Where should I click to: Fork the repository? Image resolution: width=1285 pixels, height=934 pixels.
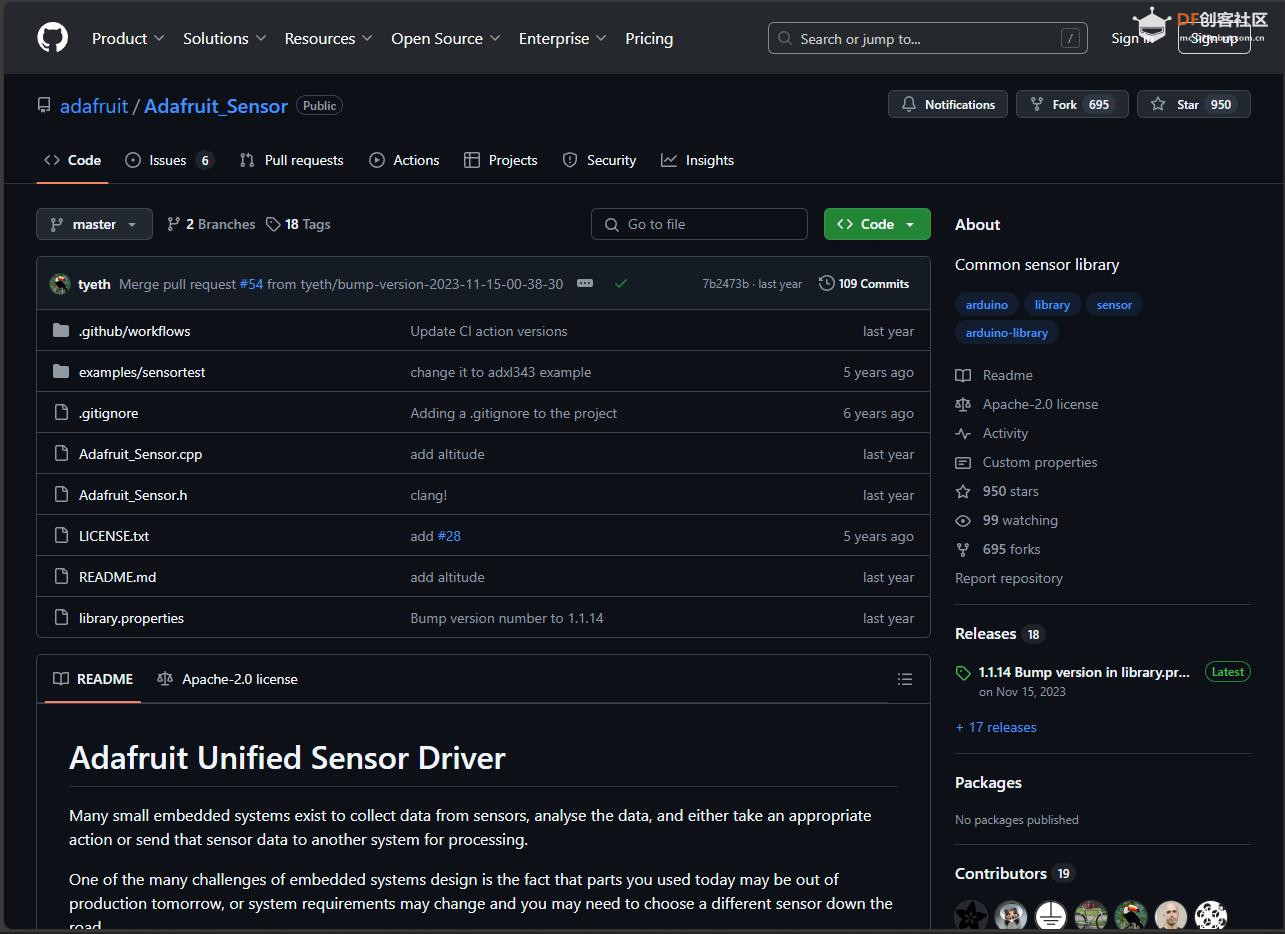coord(1072,104)
